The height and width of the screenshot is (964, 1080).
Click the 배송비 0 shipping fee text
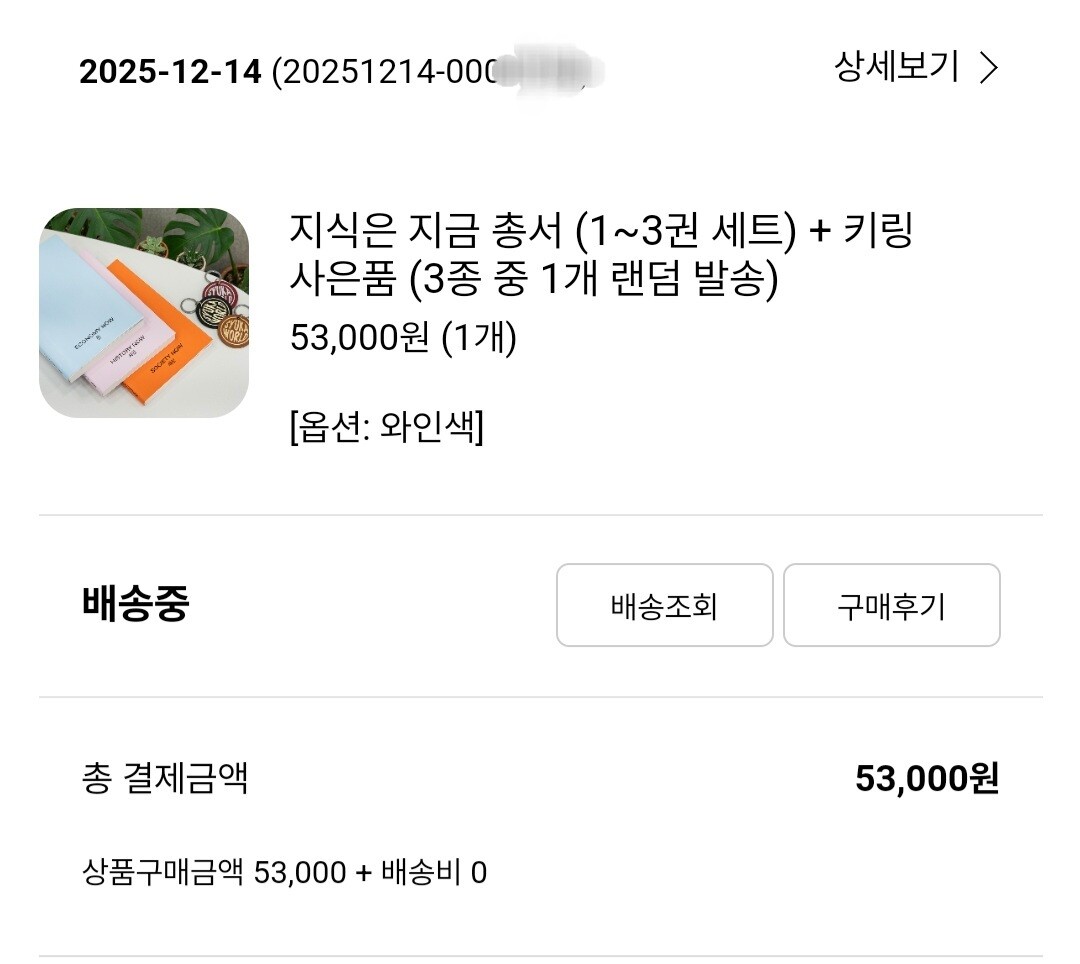434,872
